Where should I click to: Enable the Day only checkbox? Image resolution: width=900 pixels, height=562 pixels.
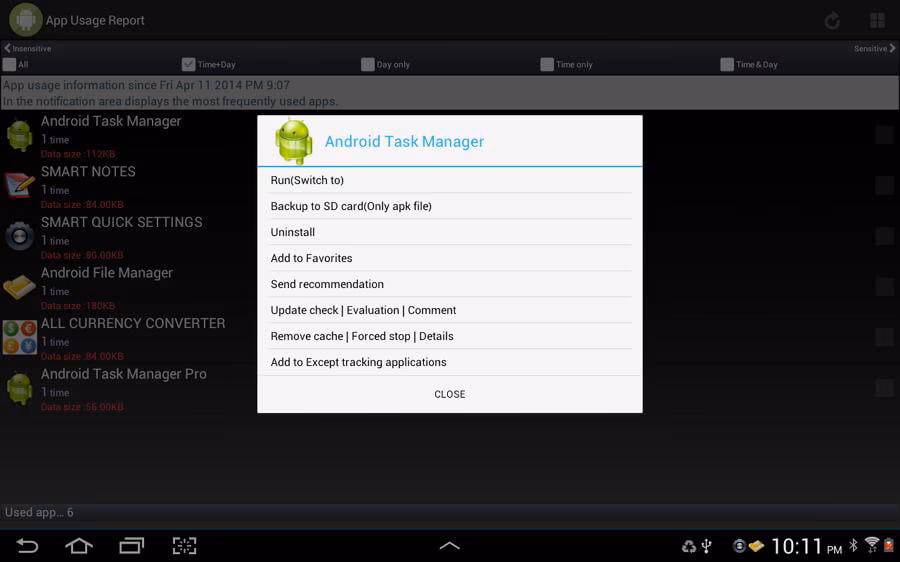point(368,64)
